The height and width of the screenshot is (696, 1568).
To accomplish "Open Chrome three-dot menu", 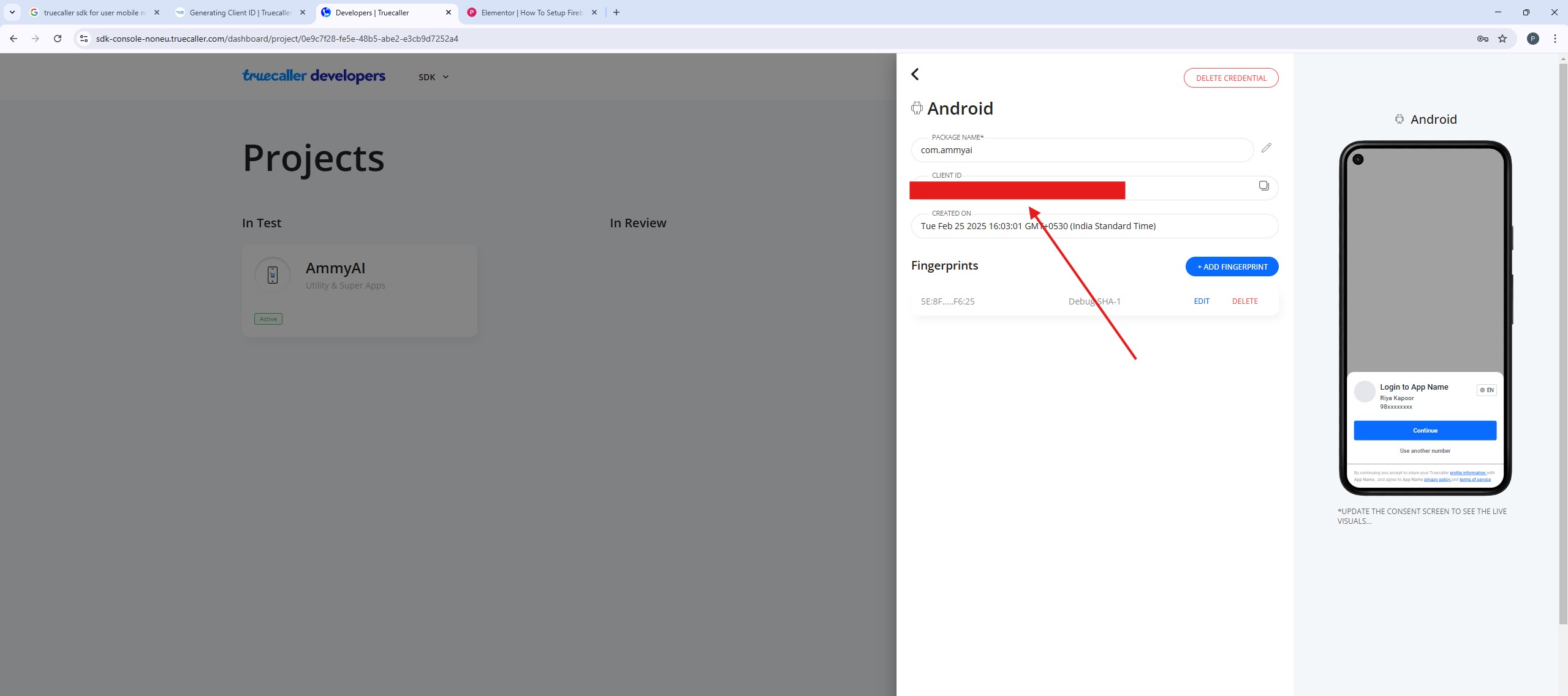I will coord(1555,39).
